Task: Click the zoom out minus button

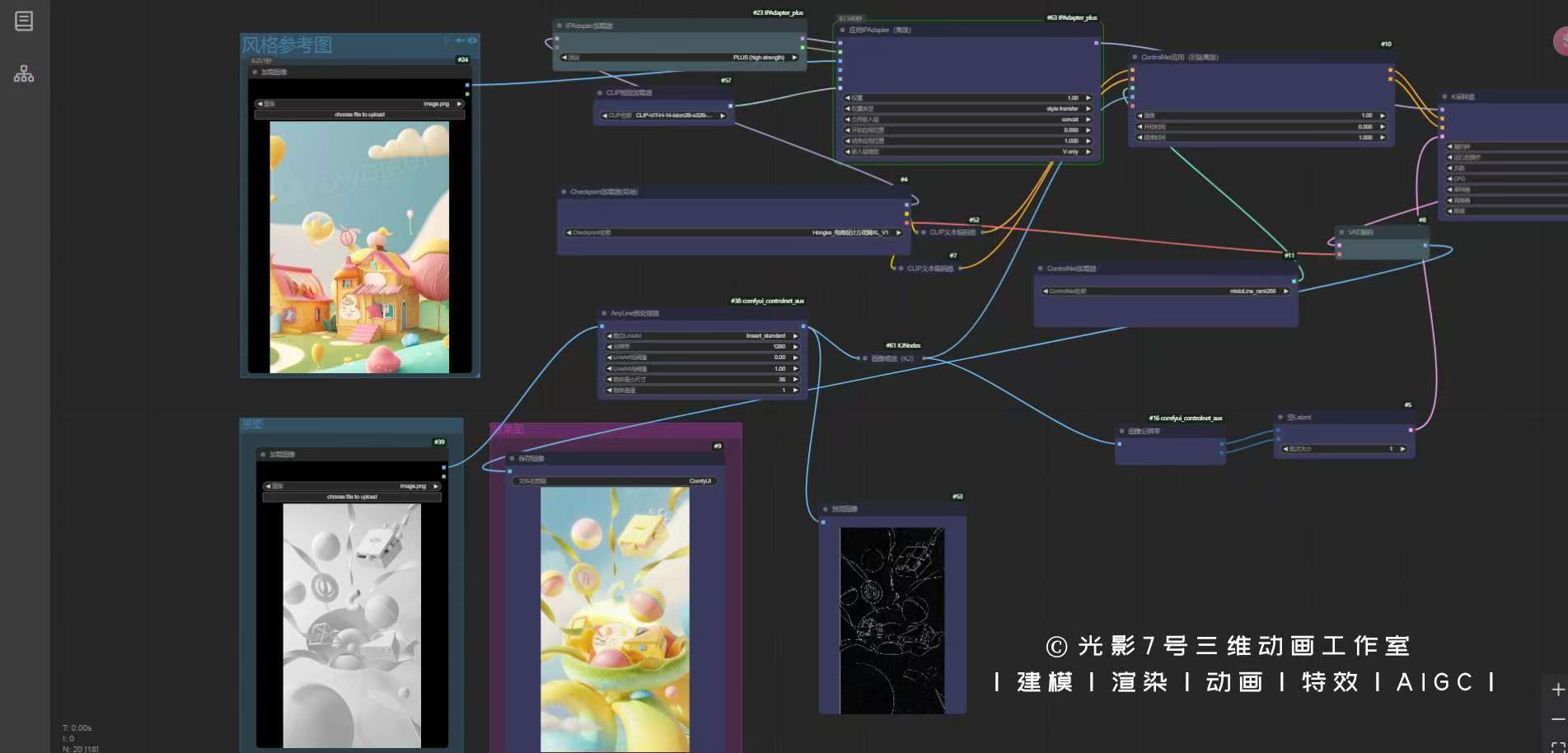Action: (1557, 720)
